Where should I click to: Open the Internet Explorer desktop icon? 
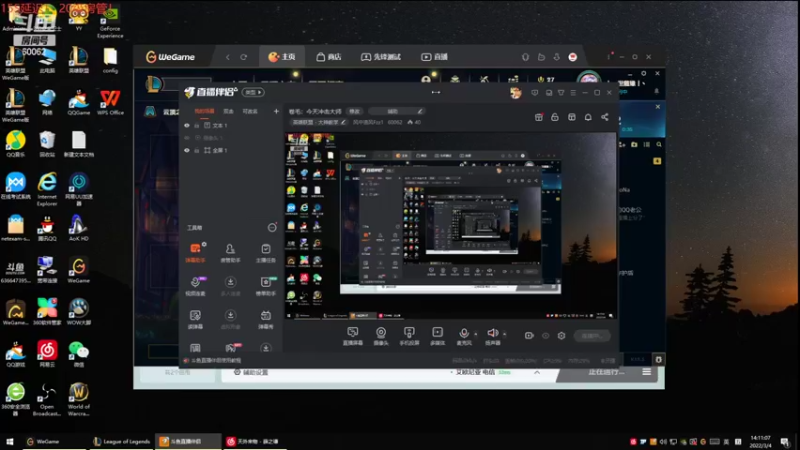click(47, 189)
